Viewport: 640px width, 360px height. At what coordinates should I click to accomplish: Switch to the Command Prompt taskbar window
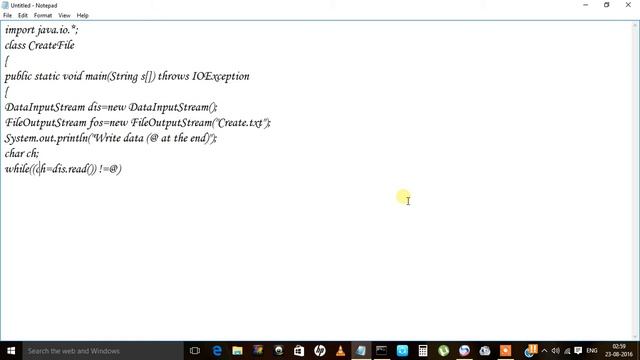[382, 351]
